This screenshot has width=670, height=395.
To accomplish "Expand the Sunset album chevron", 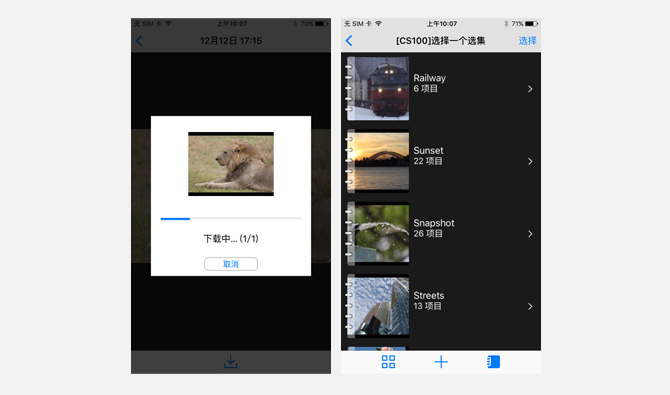I will point(530,161).
